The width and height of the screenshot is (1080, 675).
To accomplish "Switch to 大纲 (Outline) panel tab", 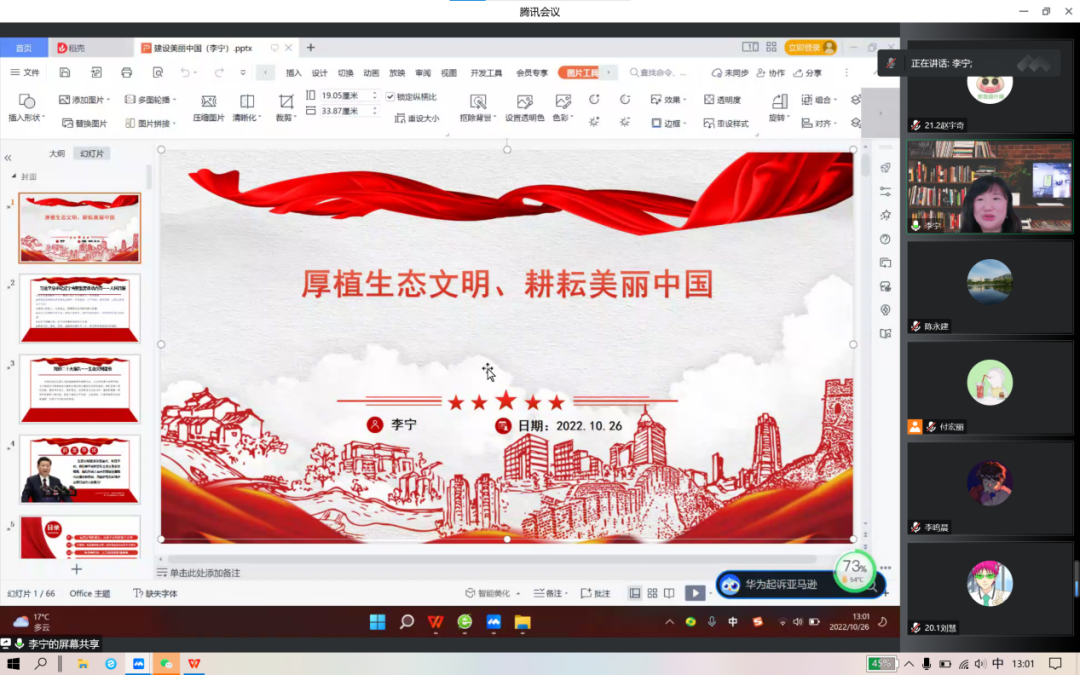I will 57,154.
